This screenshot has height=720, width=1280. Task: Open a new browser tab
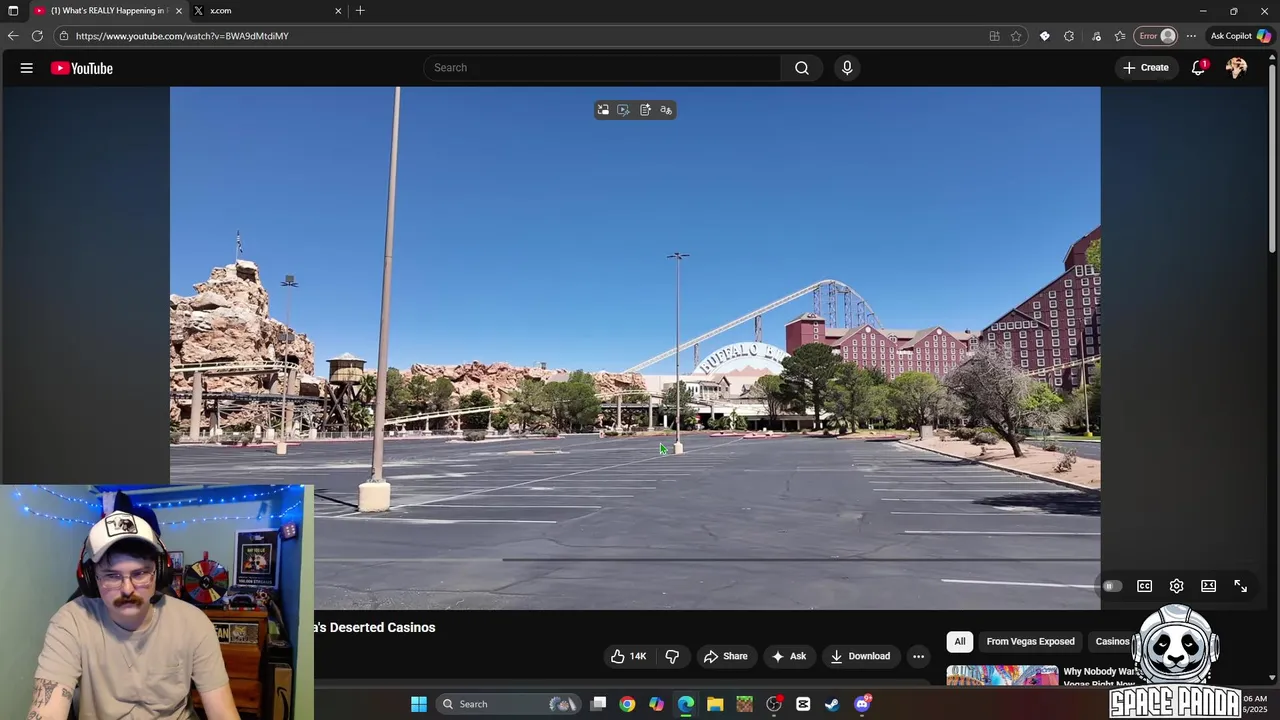pos(360,10)
